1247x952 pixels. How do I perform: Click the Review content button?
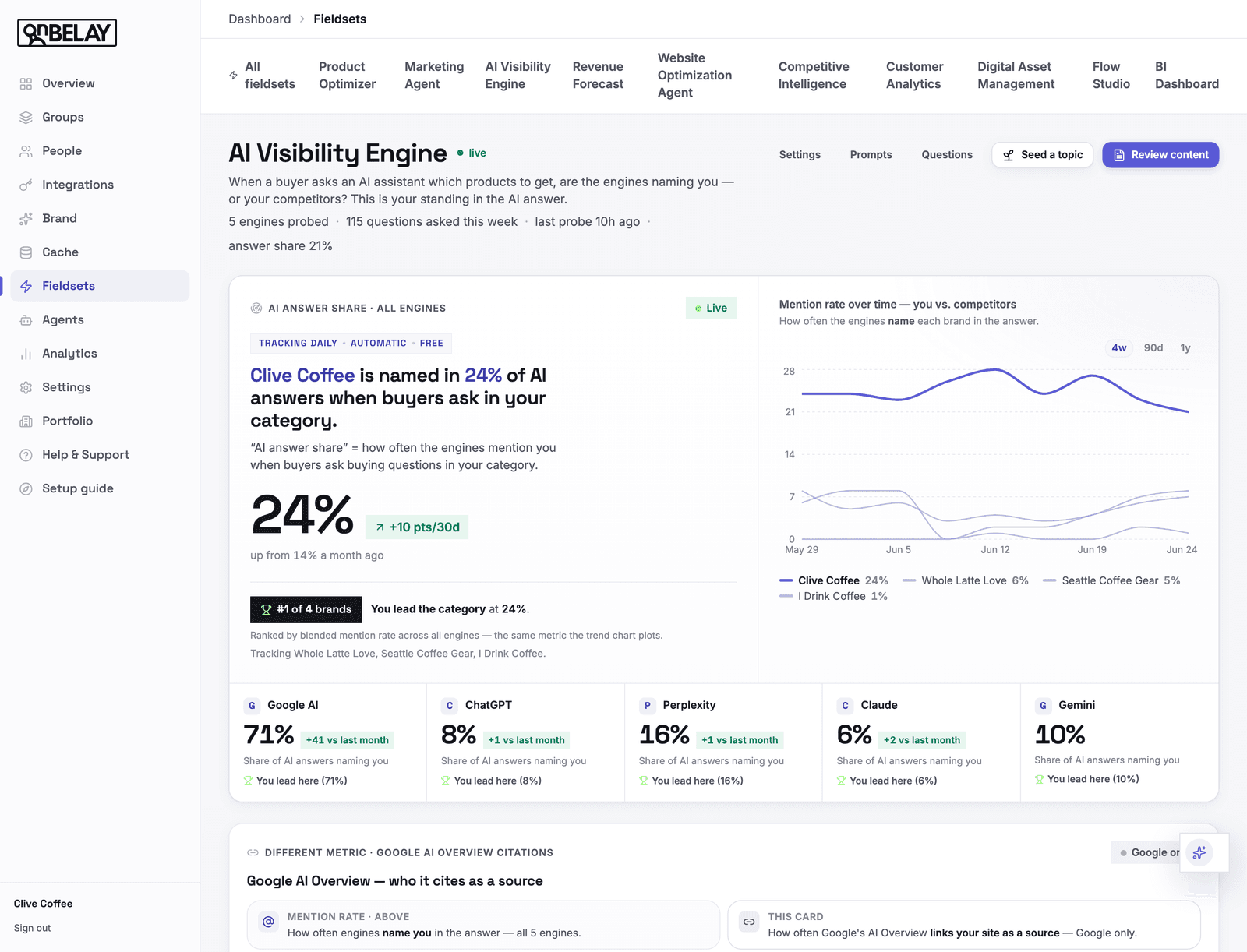click(x=1160, y=155)
